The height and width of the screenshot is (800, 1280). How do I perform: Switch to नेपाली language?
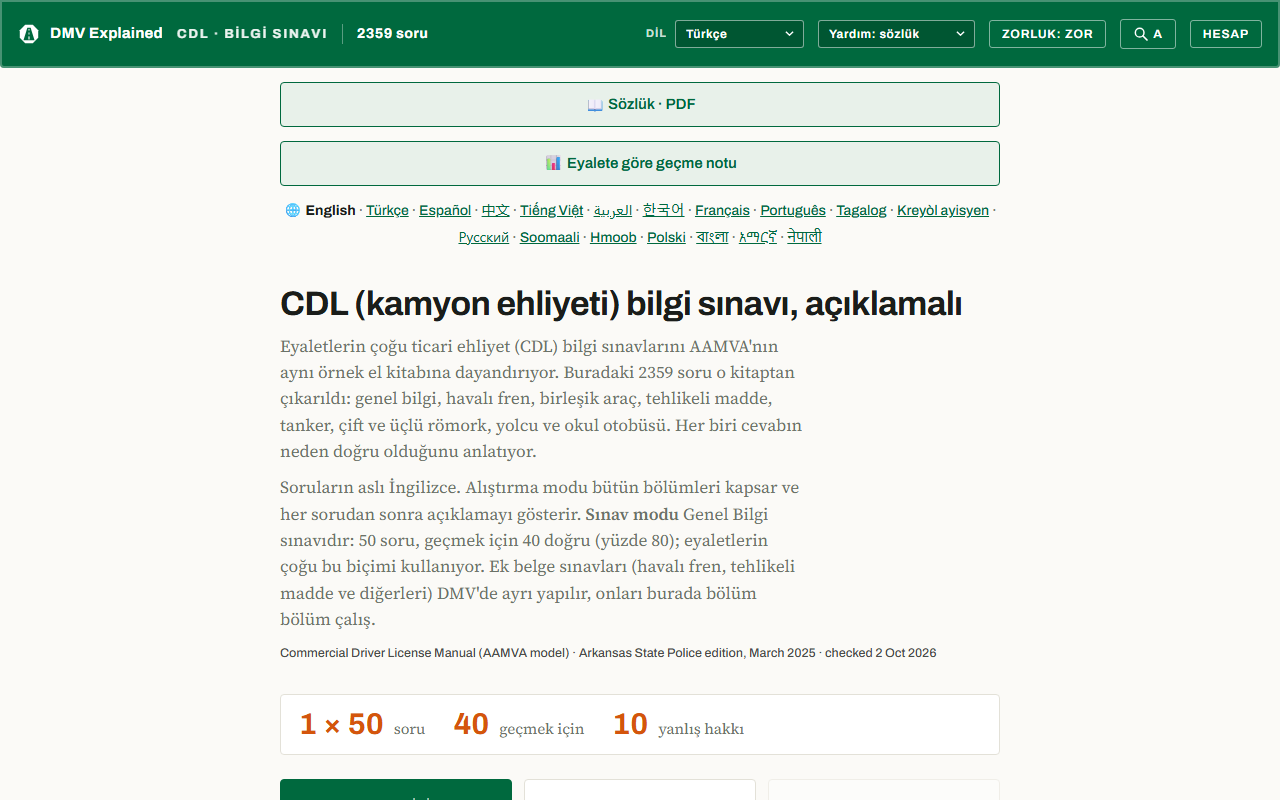coord(804,238)
